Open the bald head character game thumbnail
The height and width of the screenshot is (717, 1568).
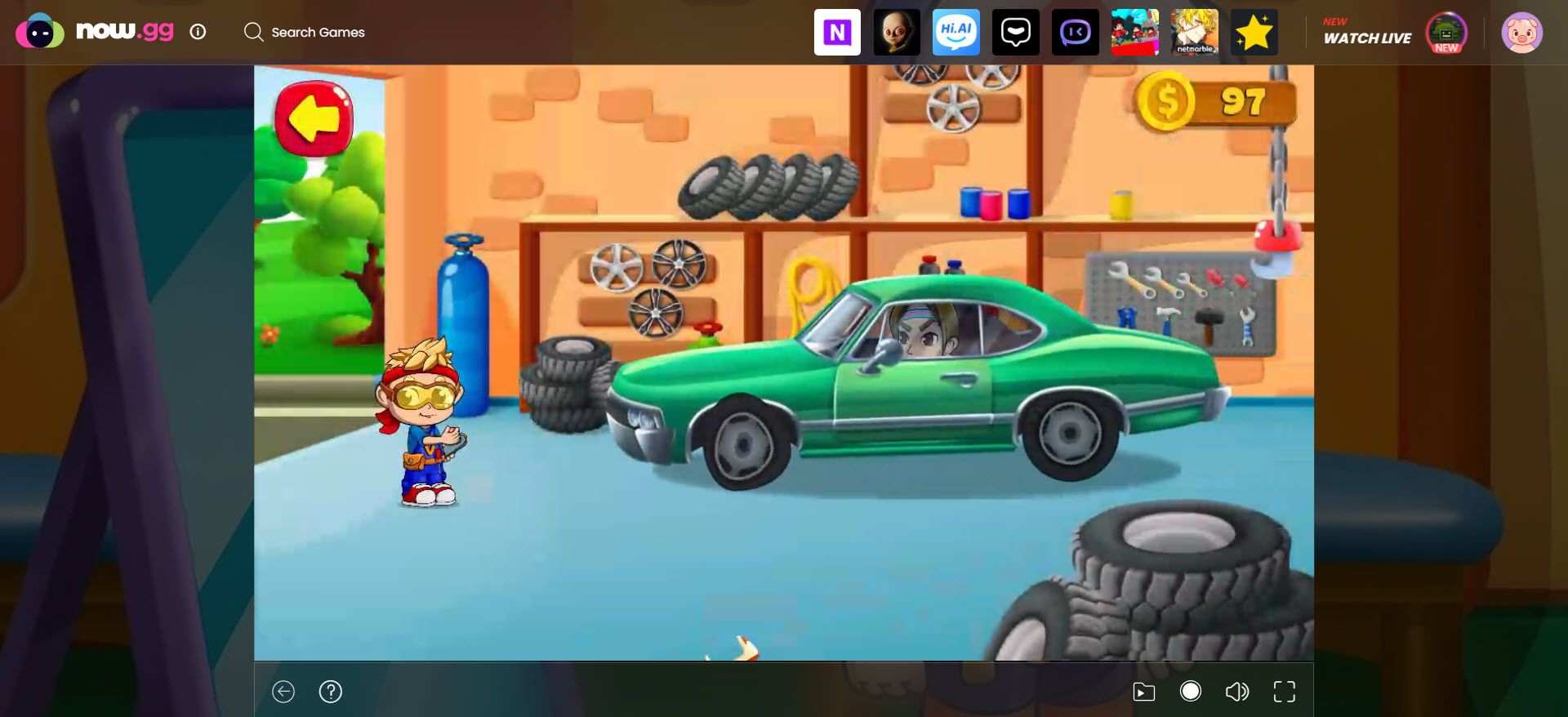point(897,33)
